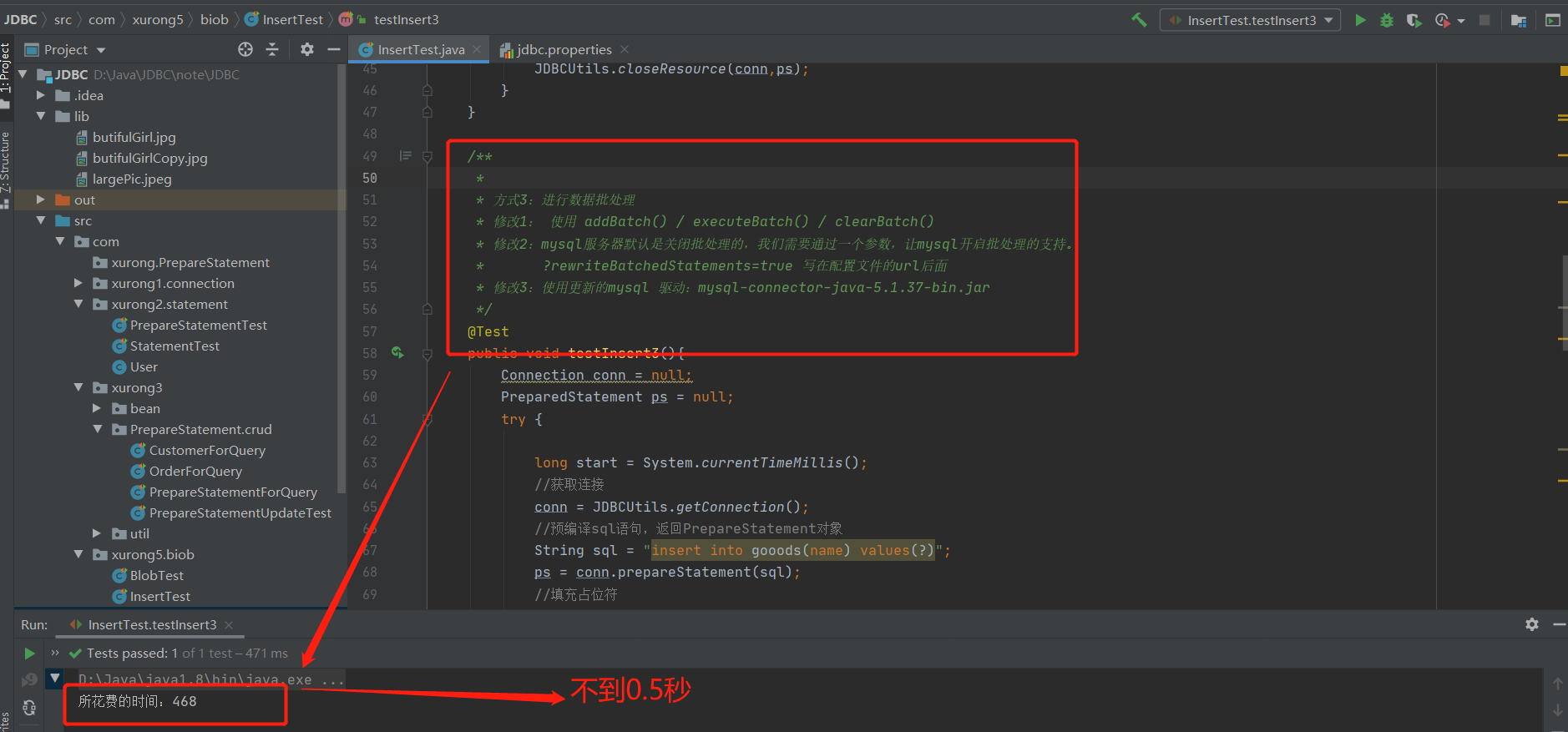Collapse the xurong5.biob package
This screenshot has height=732, width=1568.
click(x=78, y=554)
